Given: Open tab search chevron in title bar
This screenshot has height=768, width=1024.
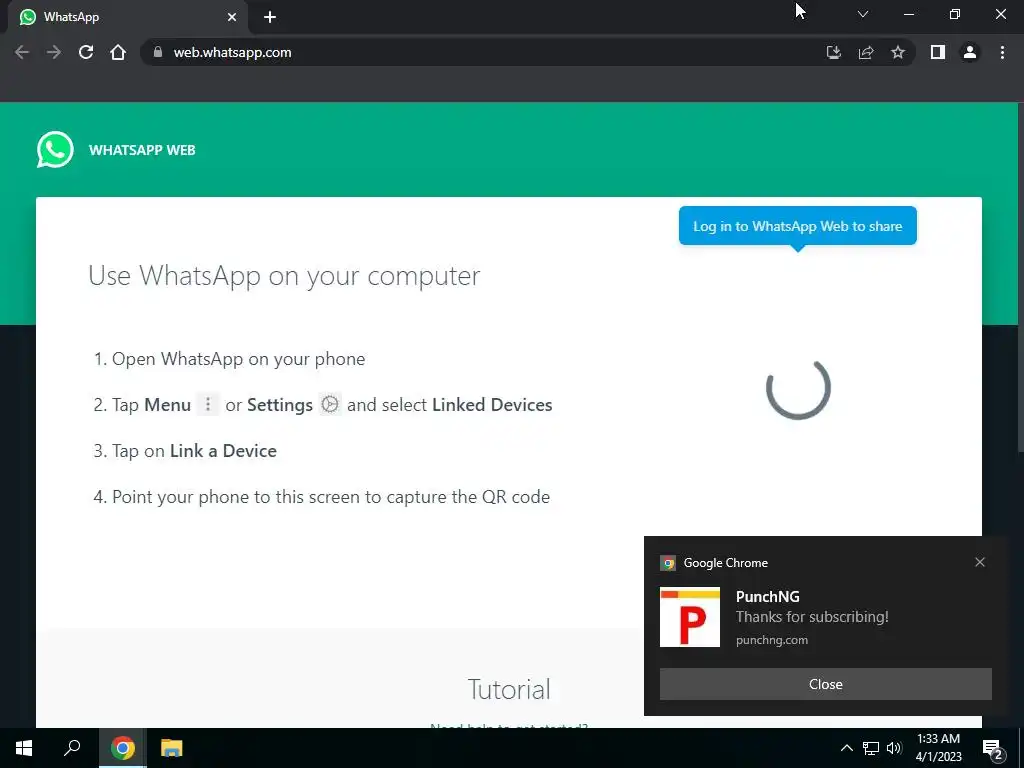Looking at the screenshot, I should [x=863, y=14].
